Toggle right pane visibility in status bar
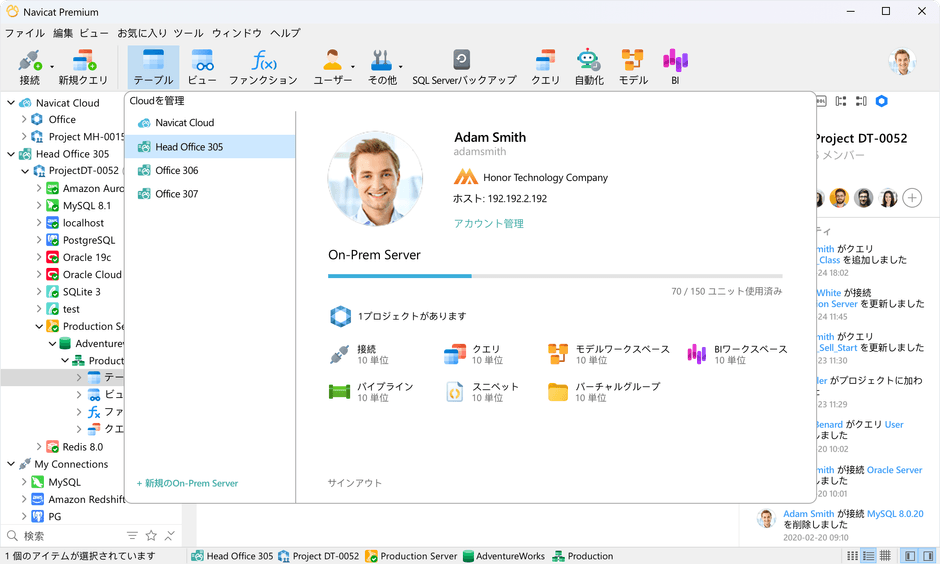Image resolution: width=940 pixels, height=564 pixels. [928, 556]
